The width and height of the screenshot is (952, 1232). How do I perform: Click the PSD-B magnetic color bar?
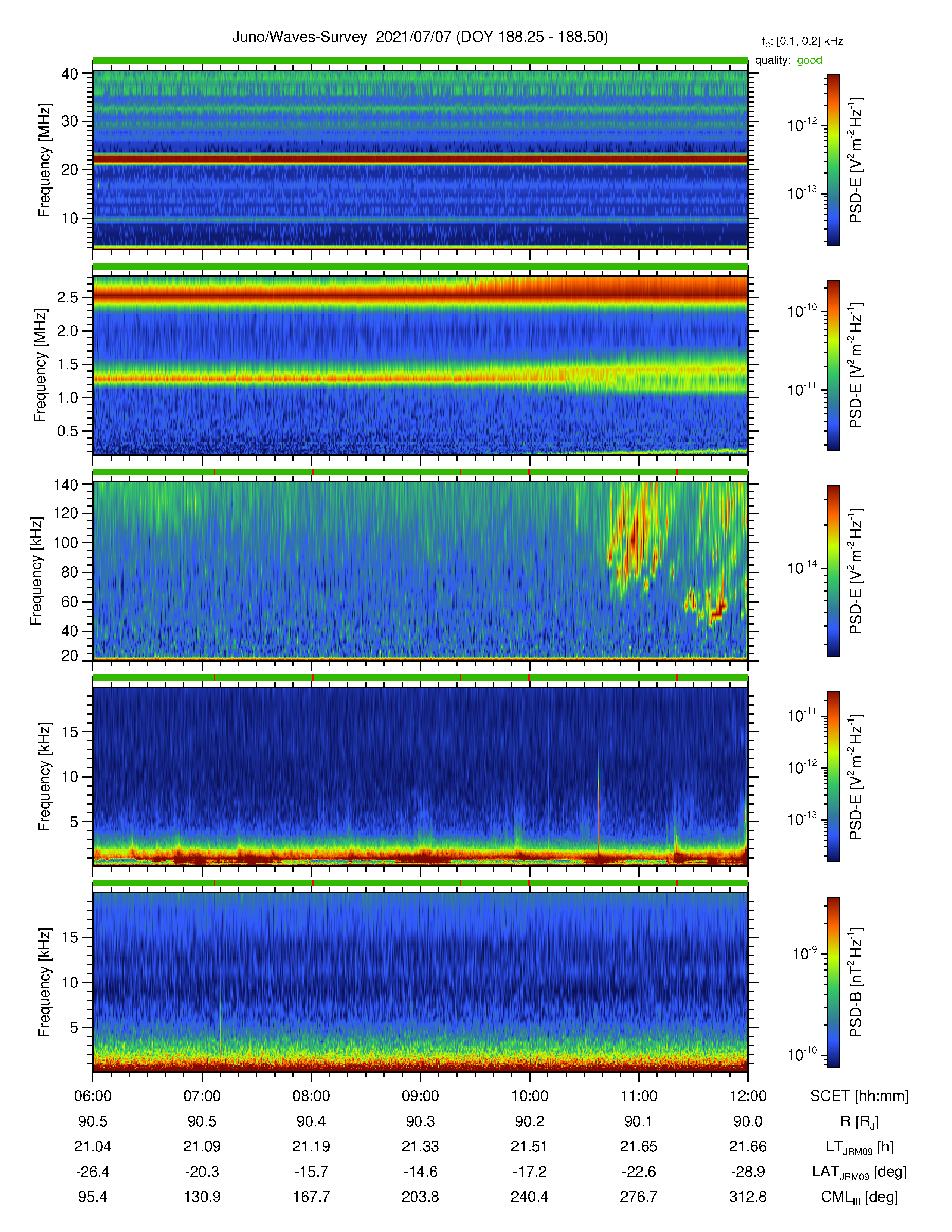pyautogui.click(x=833, y=982)
